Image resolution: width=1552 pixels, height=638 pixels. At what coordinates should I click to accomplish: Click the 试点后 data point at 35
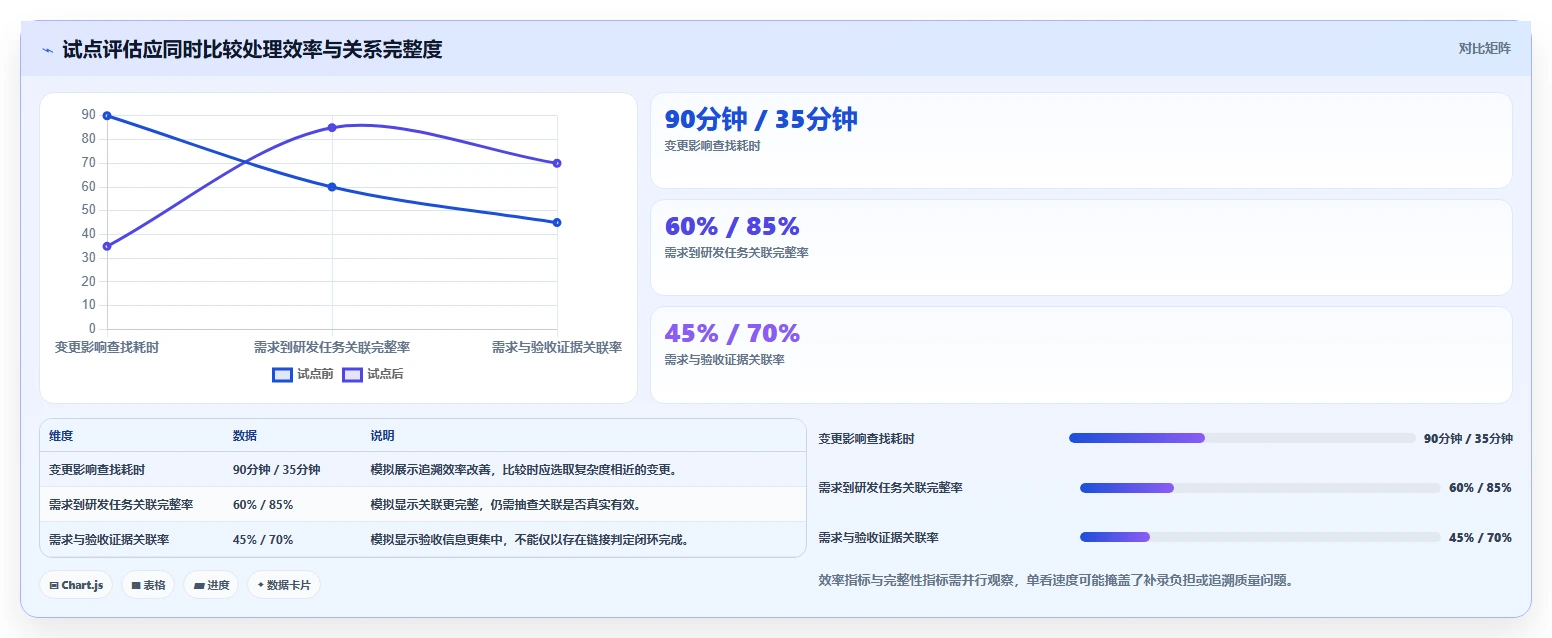(x=107, y=246)
